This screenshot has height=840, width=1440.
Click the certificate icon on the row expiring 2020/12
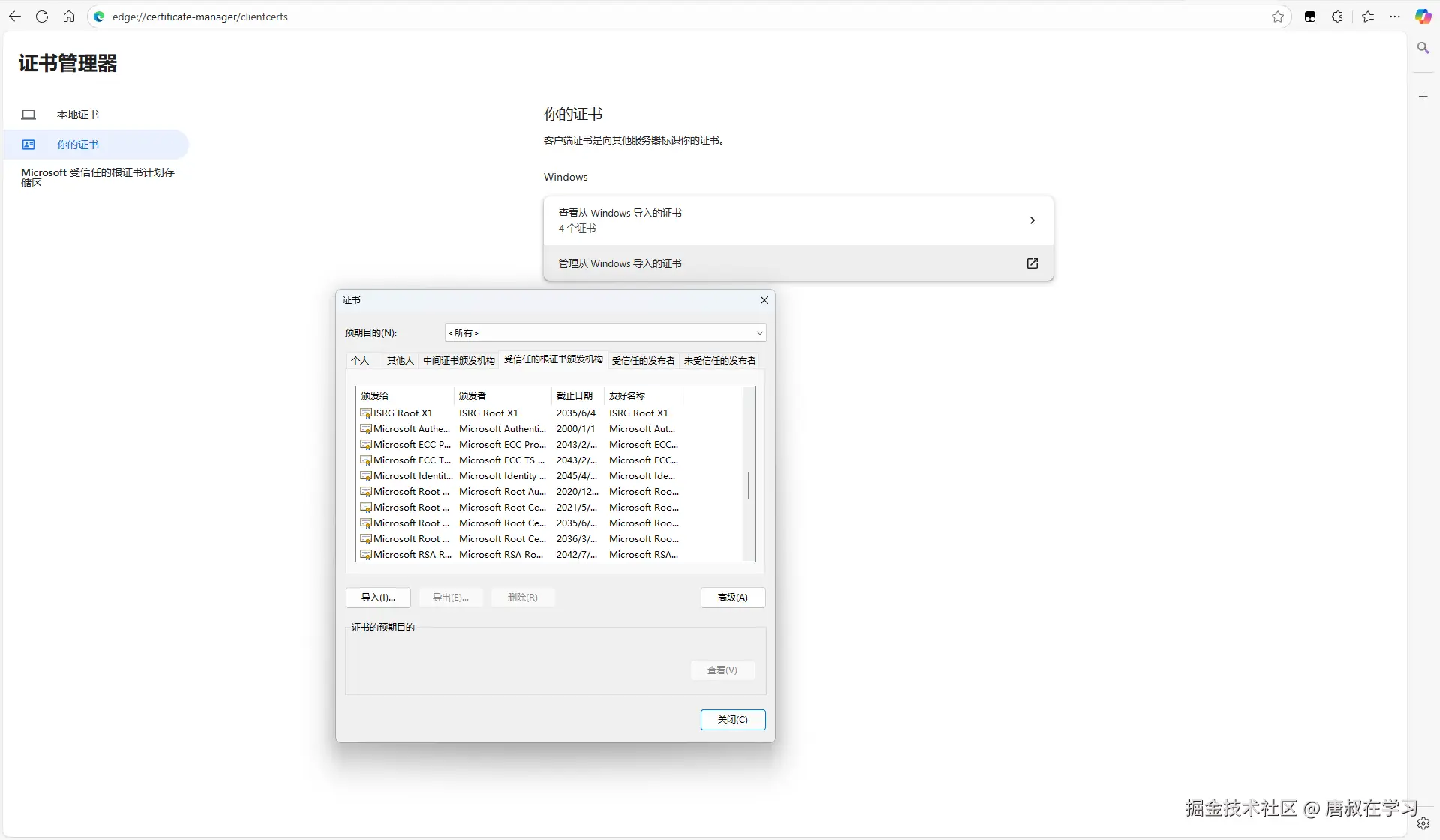[x=366, y=492]
